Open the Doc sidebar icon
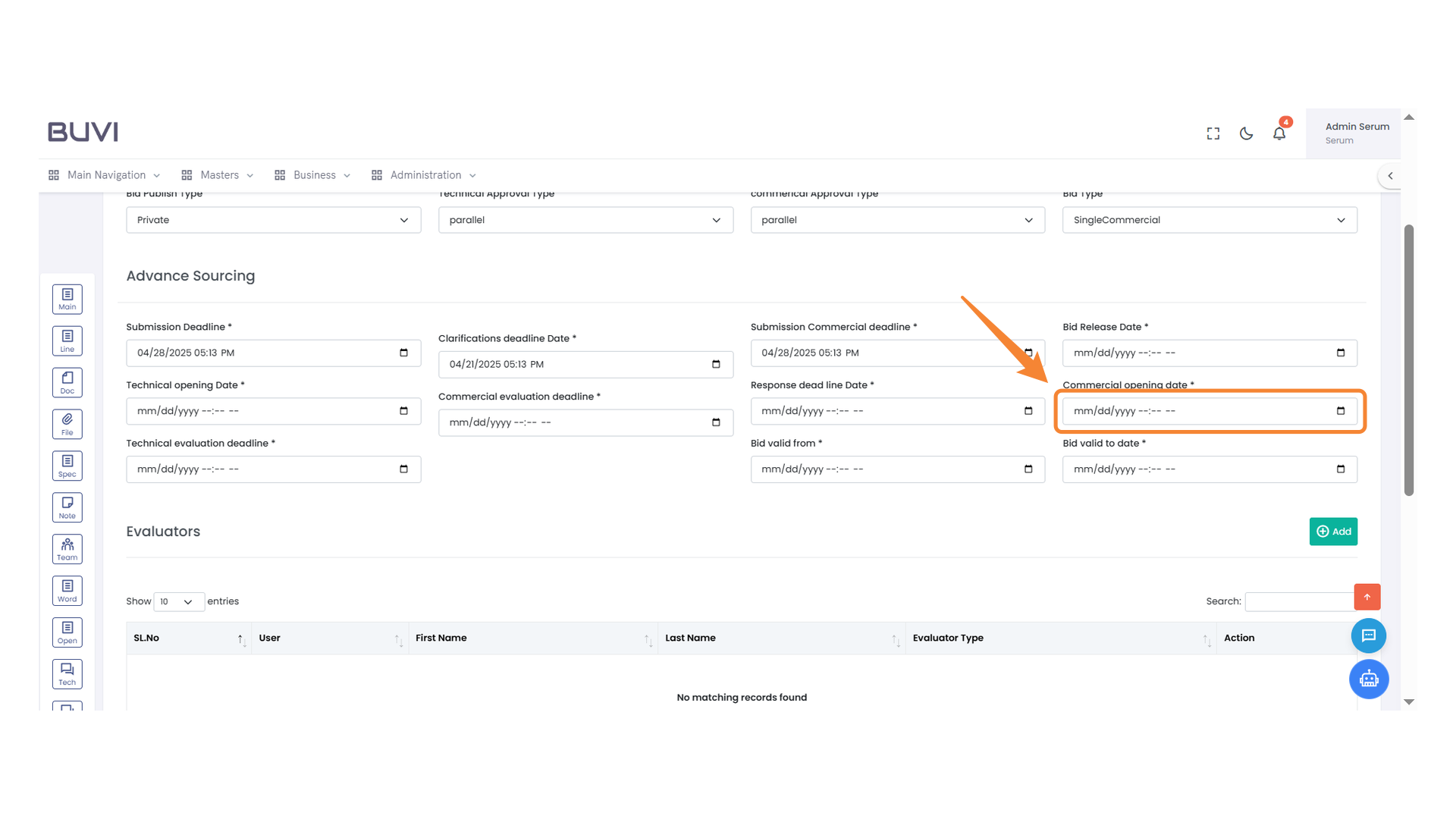Viewport: 1456px width, 819px height. pyautogui.click(x=67, y=382)
